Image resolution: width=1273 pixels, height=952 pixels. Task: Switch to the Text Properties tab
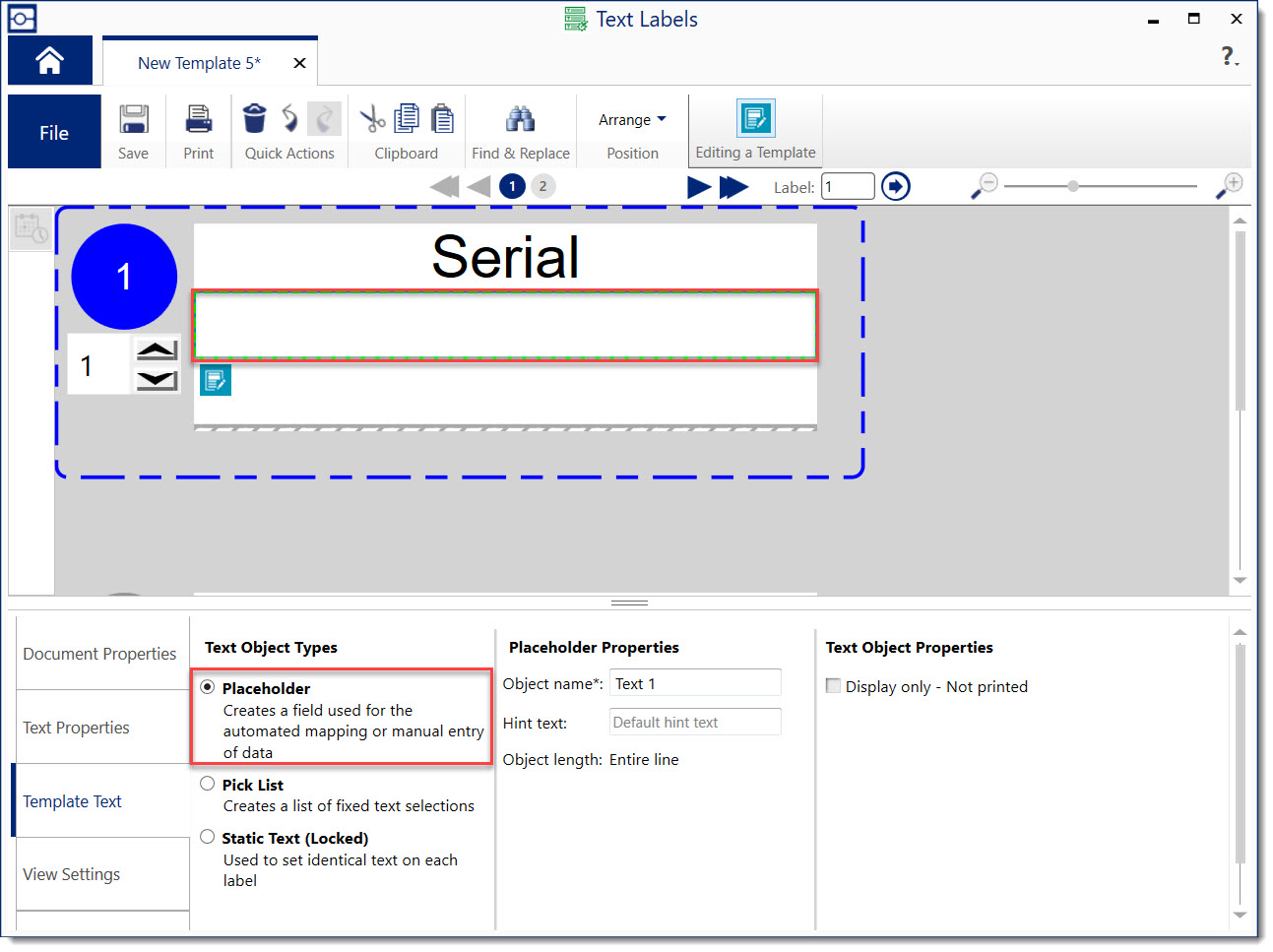[x=76, y=728]
